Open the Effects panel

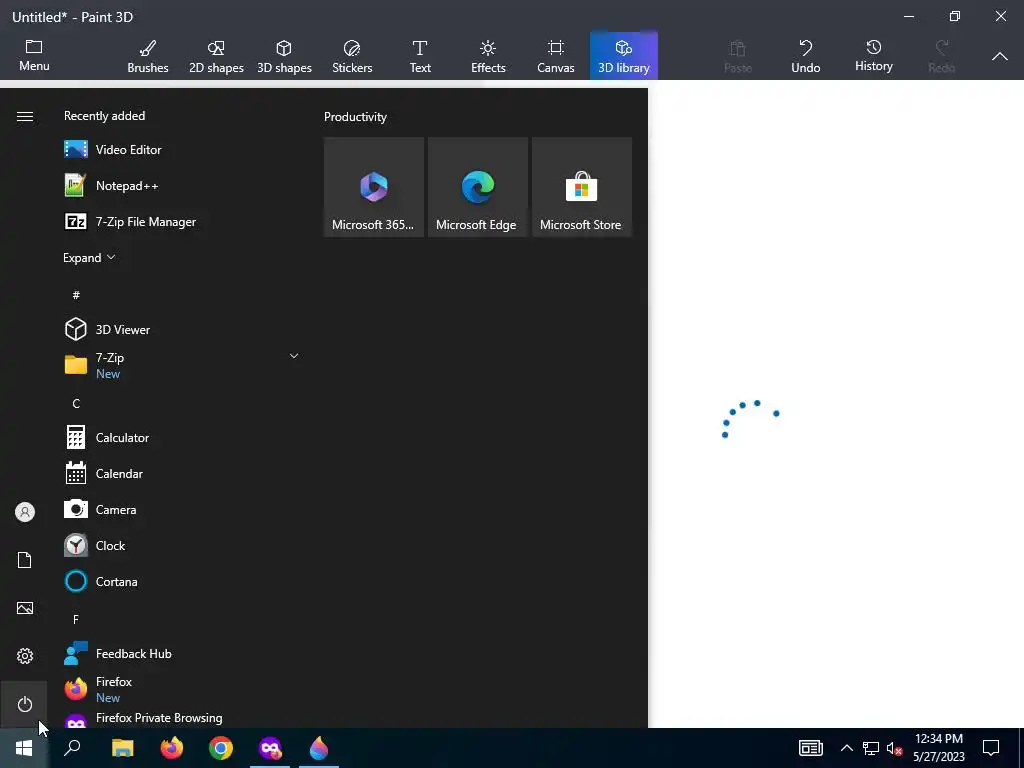pos(488,56)
